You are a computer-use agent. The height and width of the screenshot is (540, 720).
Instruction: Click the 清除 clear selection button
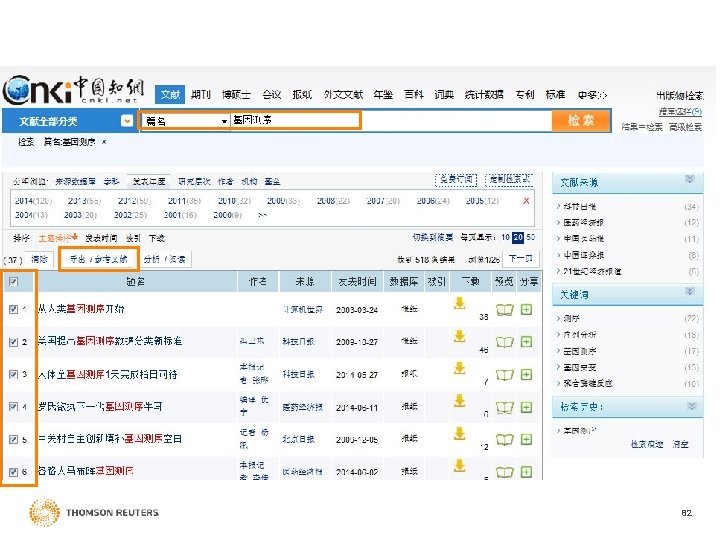click(x=39, y=259)
